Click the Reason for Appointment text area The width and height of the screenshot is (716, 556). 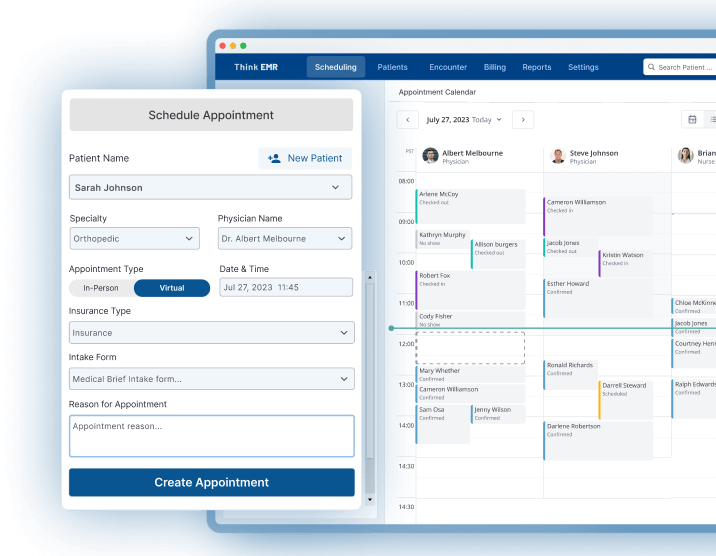click(x=211, y=436)
